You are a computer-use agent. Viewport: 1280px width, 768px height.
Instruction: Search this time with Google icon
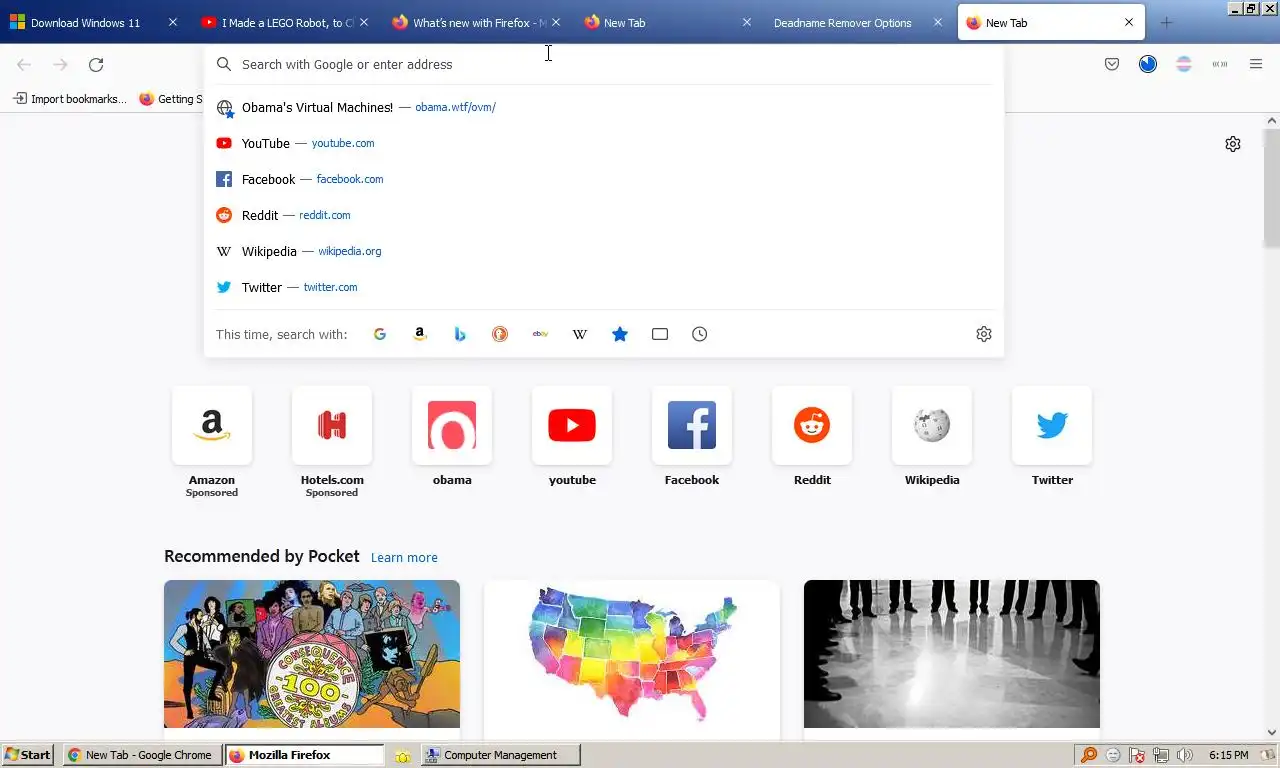tap(380, 334)
